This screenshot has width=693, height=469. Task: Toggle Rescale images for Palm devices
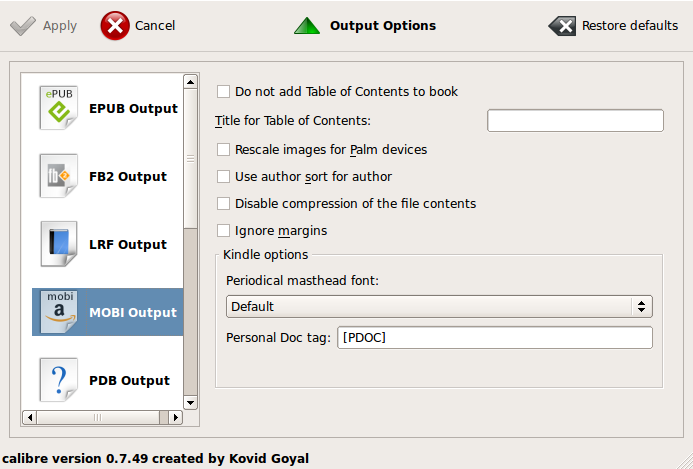223,150
